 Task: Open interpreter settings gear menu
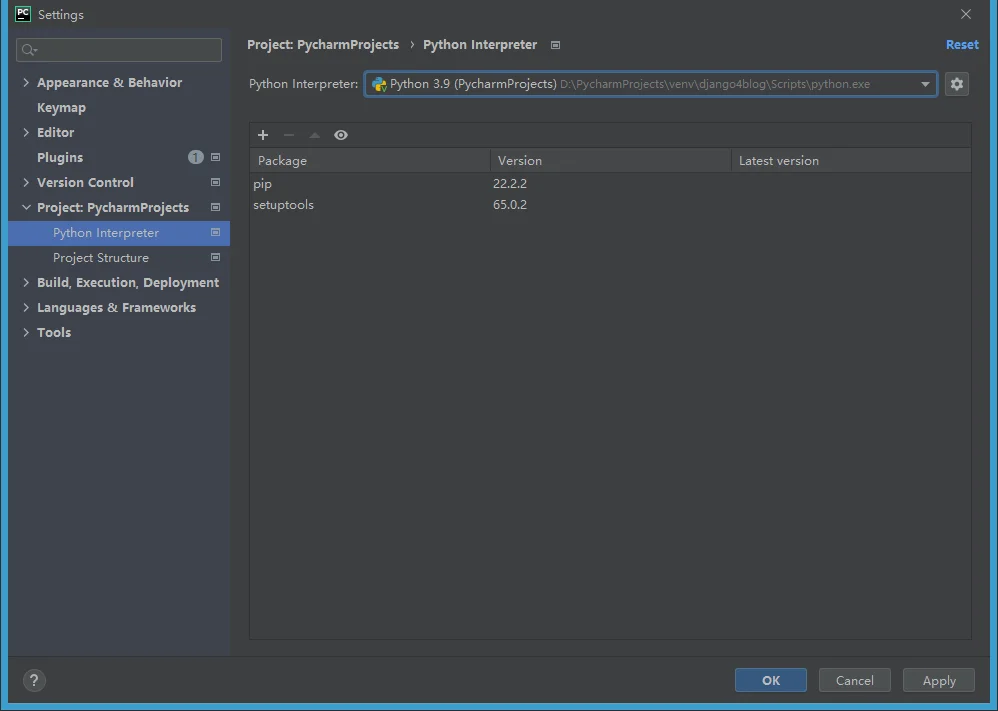click(x=957, y=84)
